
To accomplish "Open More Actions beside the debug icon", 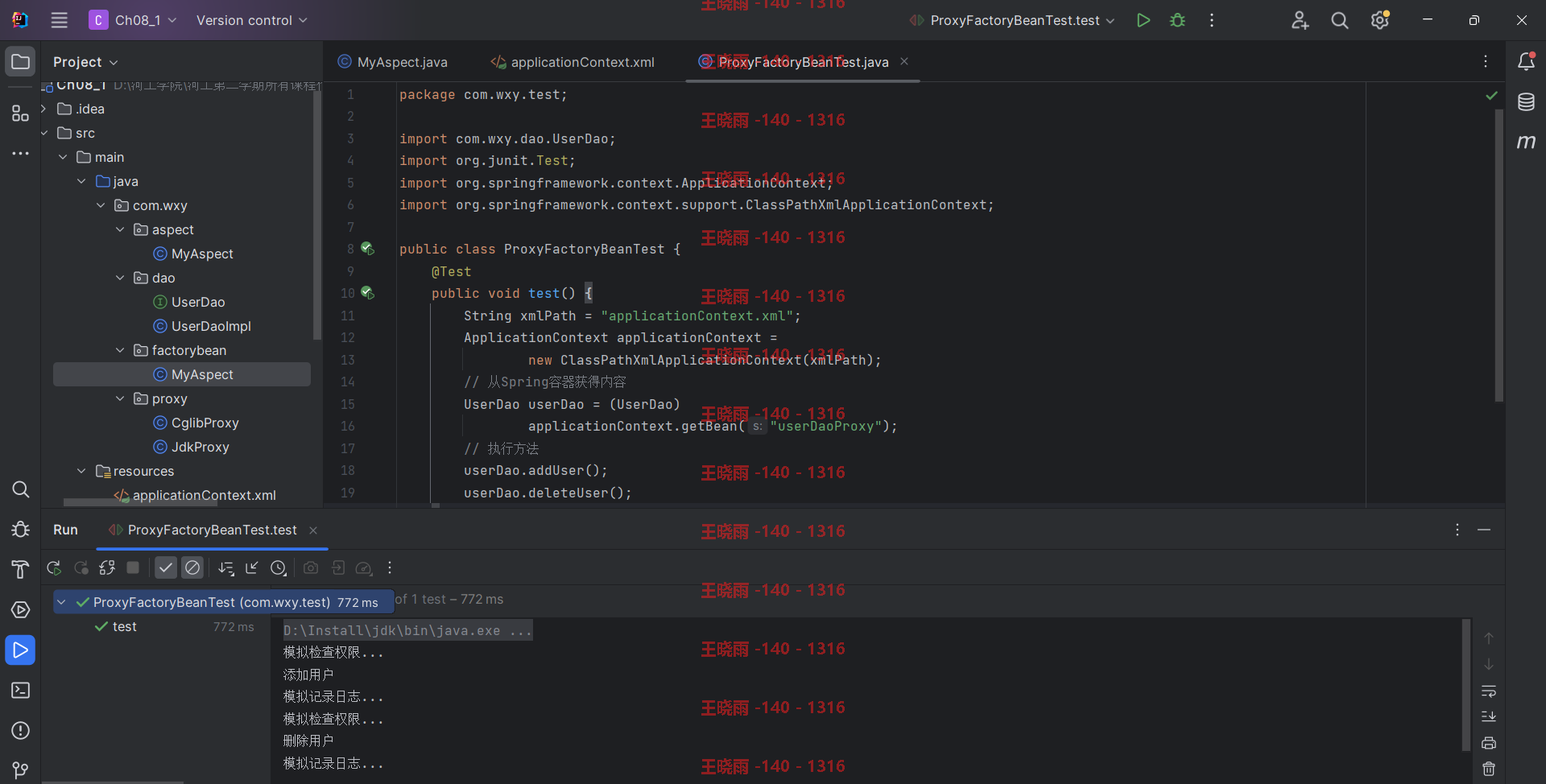I will (1212, 20).
